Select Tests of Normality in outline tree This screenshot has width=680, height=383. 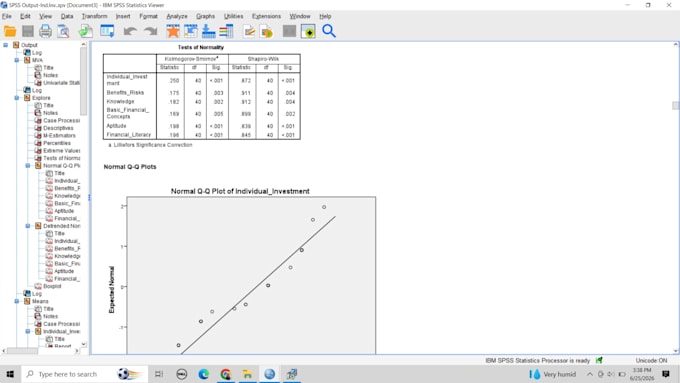tap(62, 158)
